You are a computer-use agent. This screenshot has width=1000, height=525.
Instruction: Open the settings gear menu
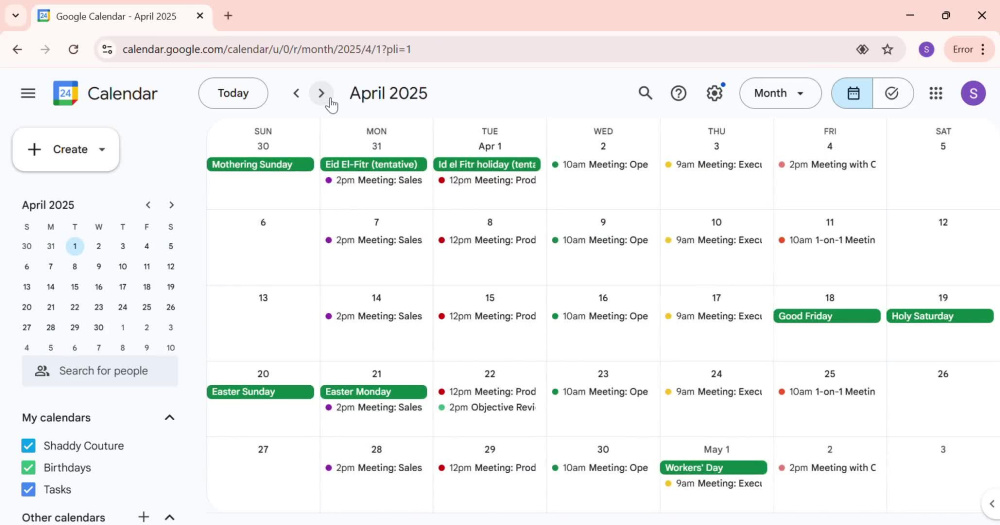coord(714,93)
